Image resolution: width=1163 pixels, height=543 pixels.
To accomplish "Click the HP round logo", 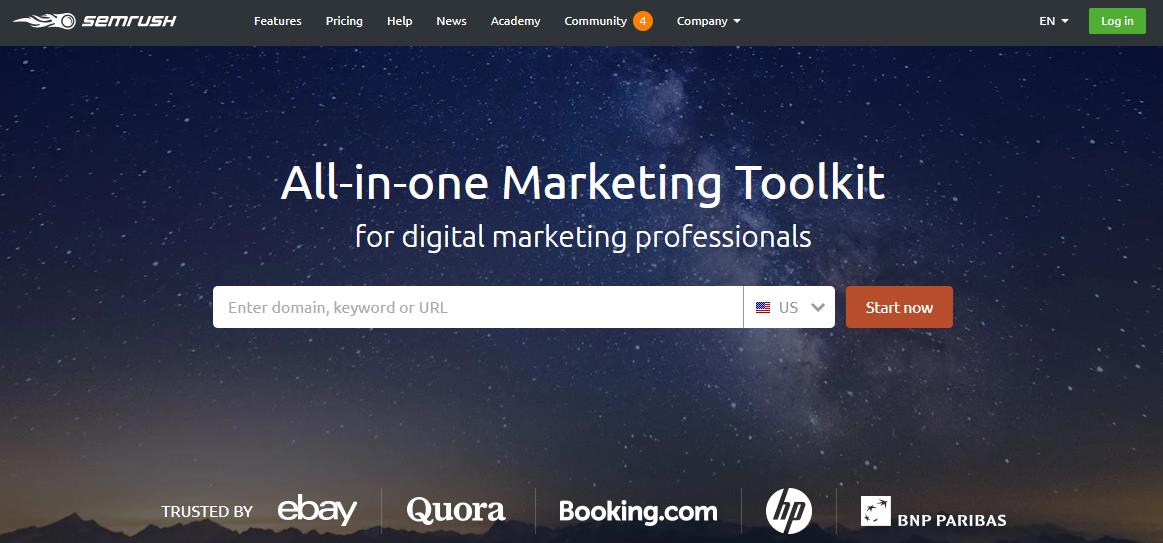I will click(788, 510).
